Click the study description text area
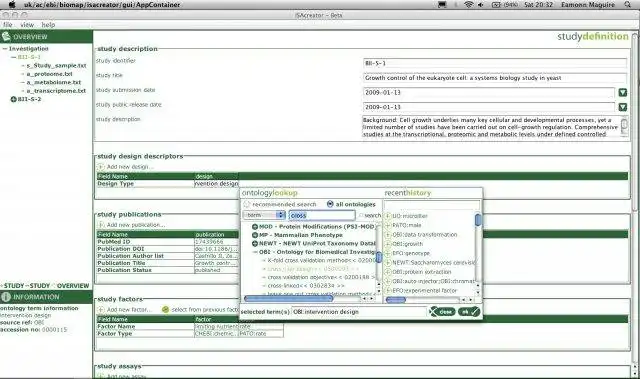Viewport: 640px width, 379px height. [x=491, y=127]
